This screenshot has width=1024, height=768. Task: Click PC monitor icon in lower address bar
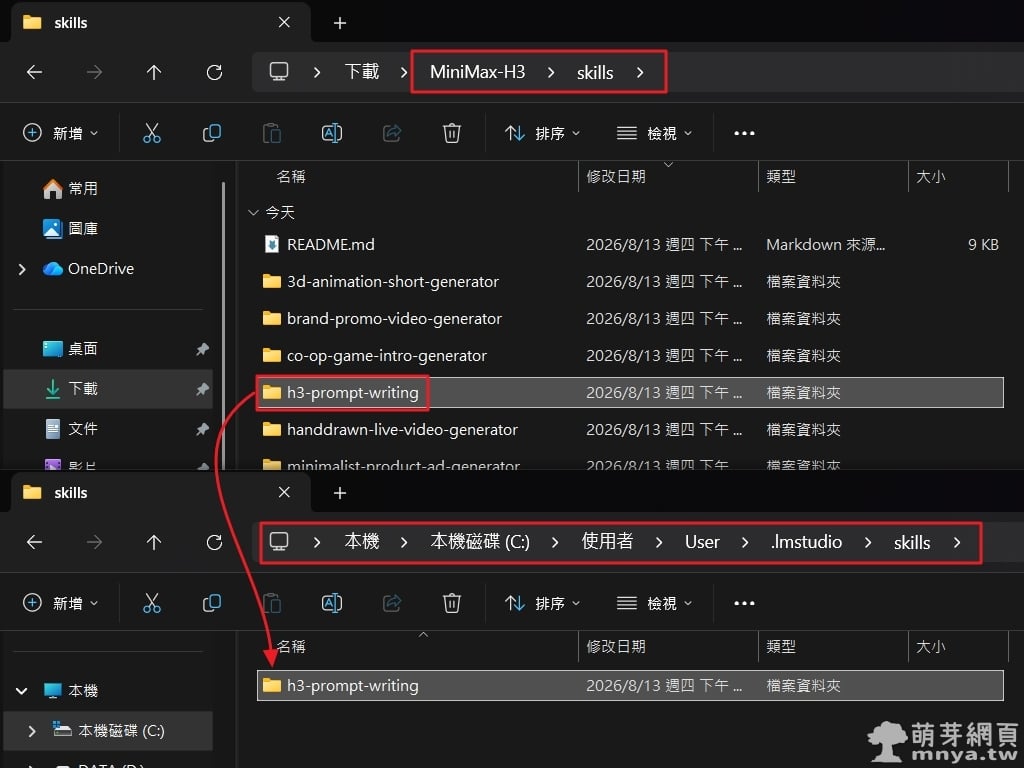pyautogui.click(x=279, y=541)
